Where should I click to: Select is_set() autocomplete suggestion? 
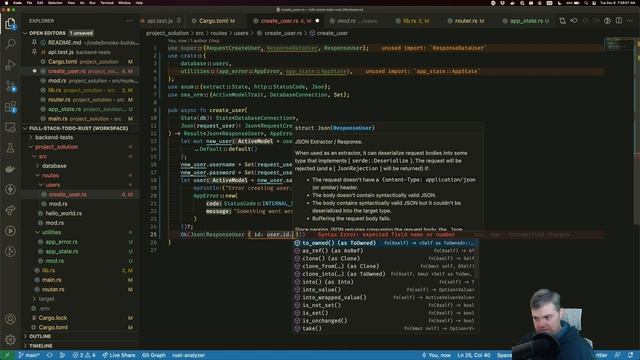tap(385, 313)
